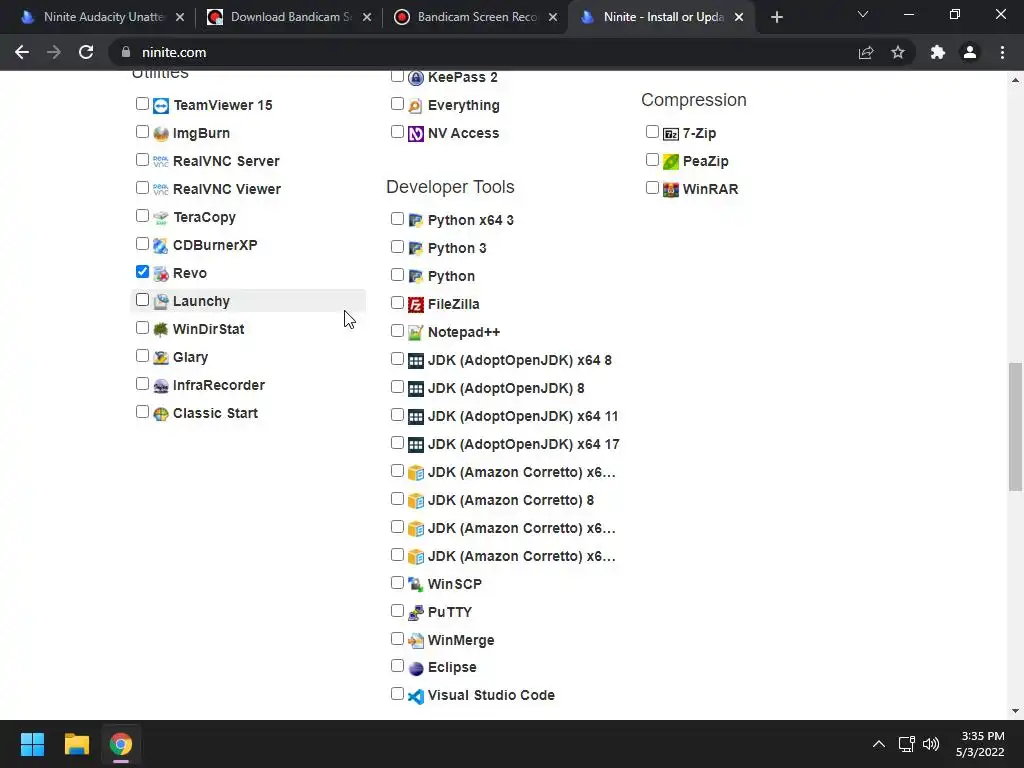This screenshot has height=768, width=1024.
Task: Check the Launchy checkbox
Action: pos(142,300)
